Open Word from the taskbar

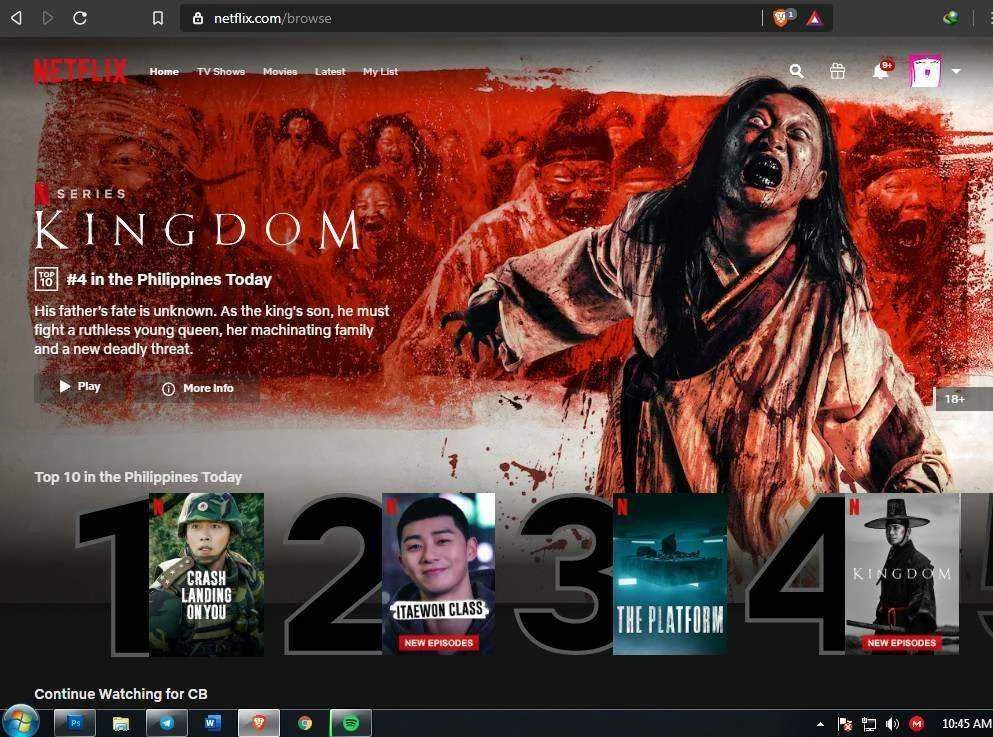point(212,722)
